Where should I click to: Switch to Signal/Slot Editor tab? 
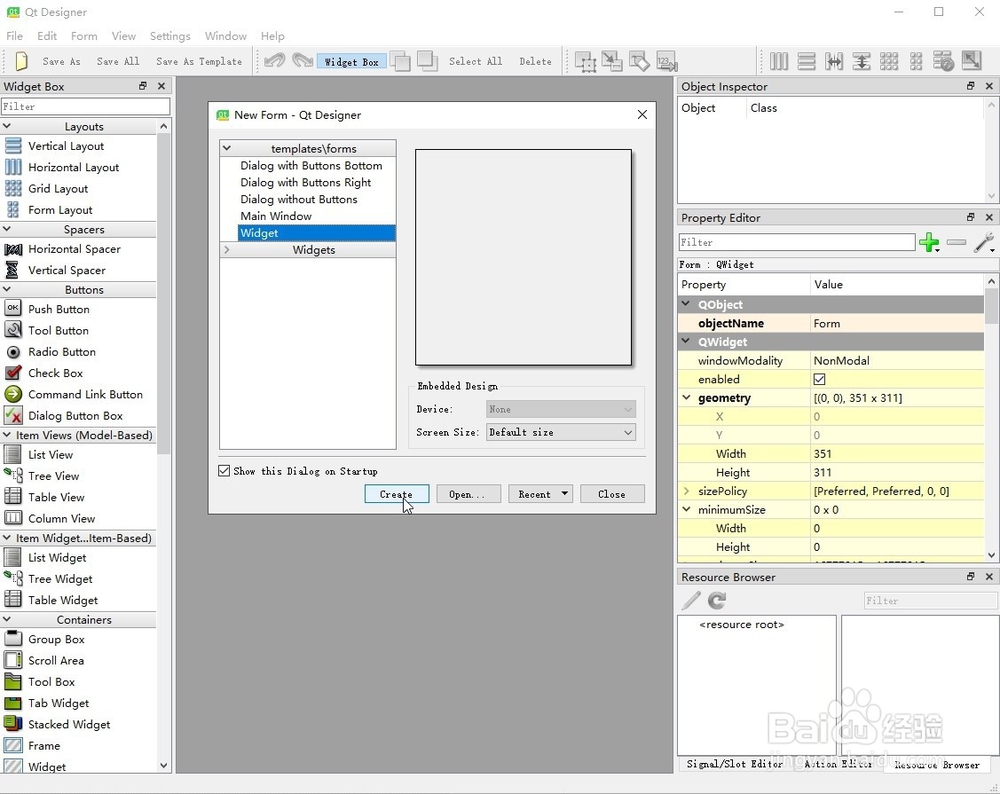point(734,764)
